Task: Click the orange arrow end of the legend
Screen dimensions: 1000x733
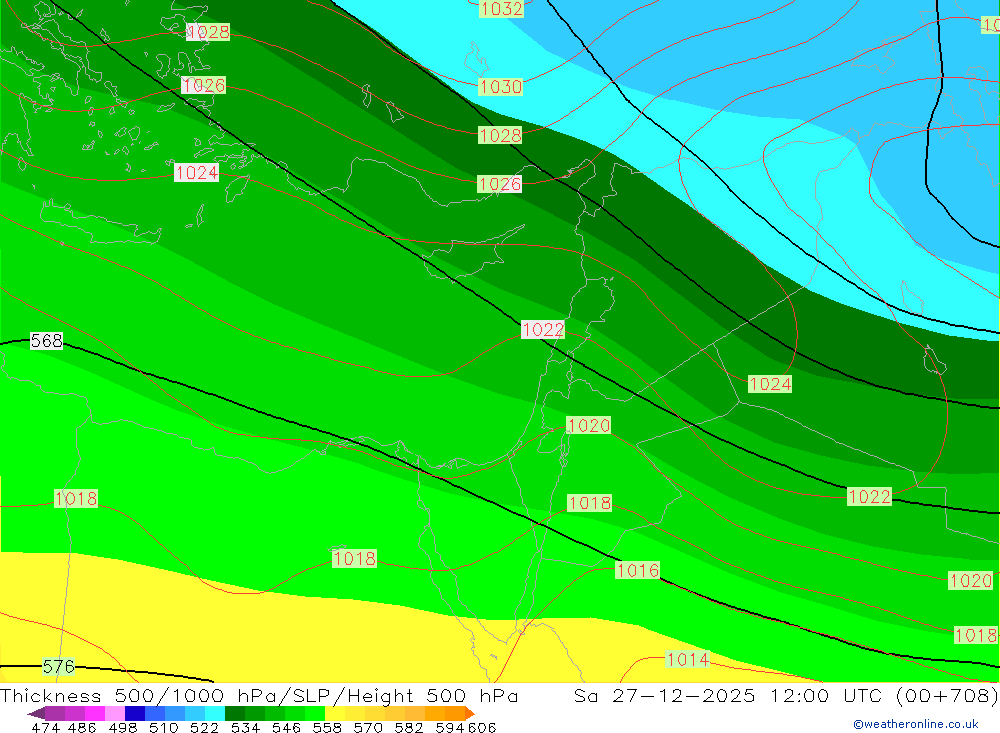Action: pos(470,713)
